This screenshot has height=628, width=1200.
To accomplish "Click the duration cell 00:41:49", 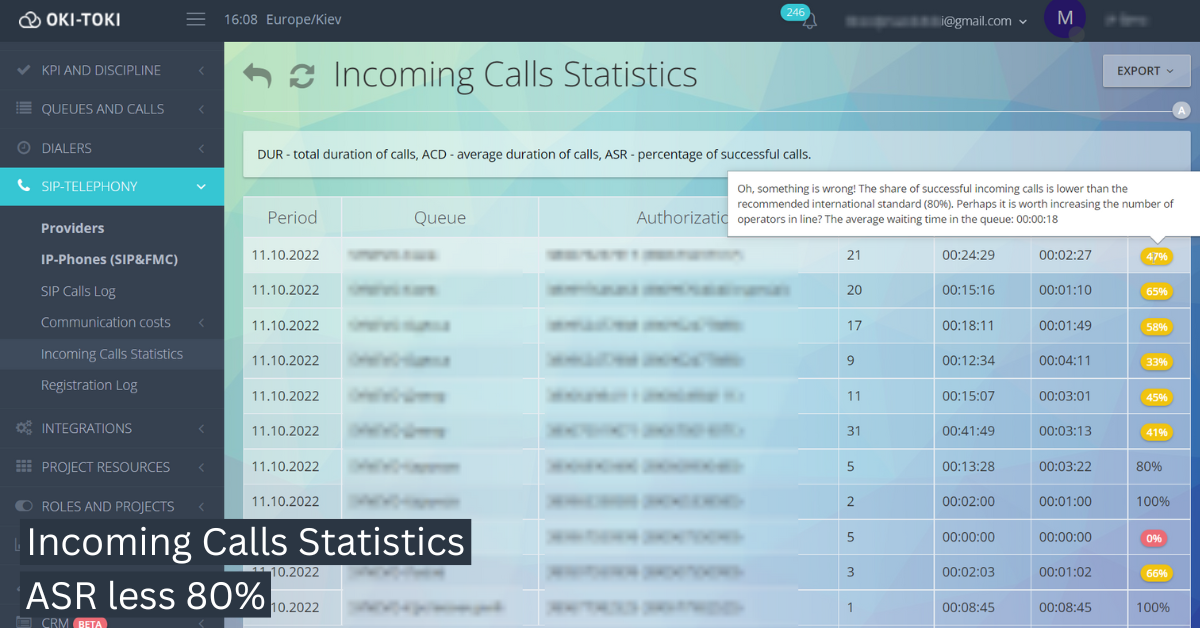I will tap(968, 431).
